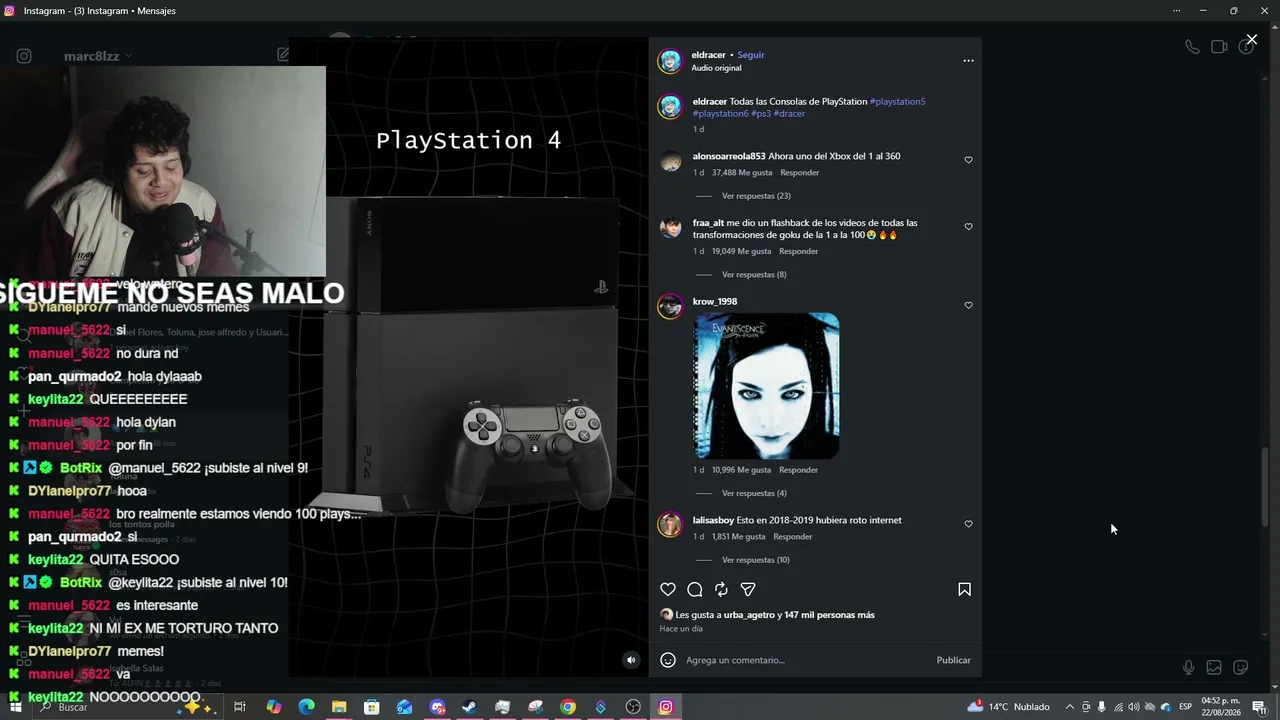Click the Instagram logo in the sidebar

coord(24,56)
